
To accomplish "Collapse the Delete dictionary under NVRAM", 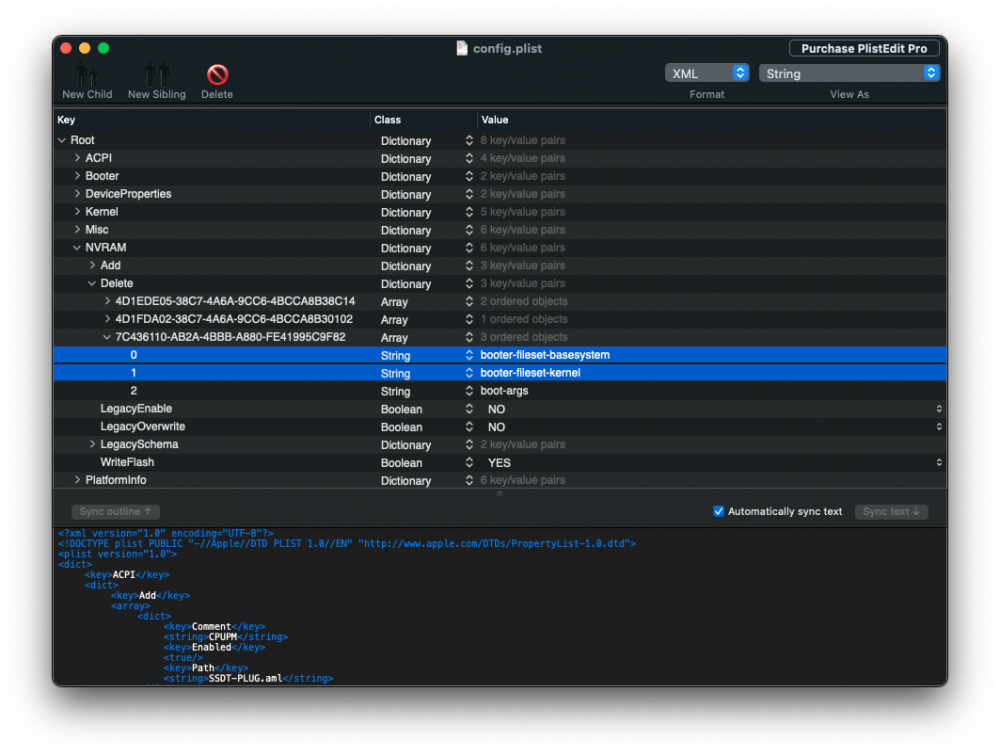I will tap(92, 283).
